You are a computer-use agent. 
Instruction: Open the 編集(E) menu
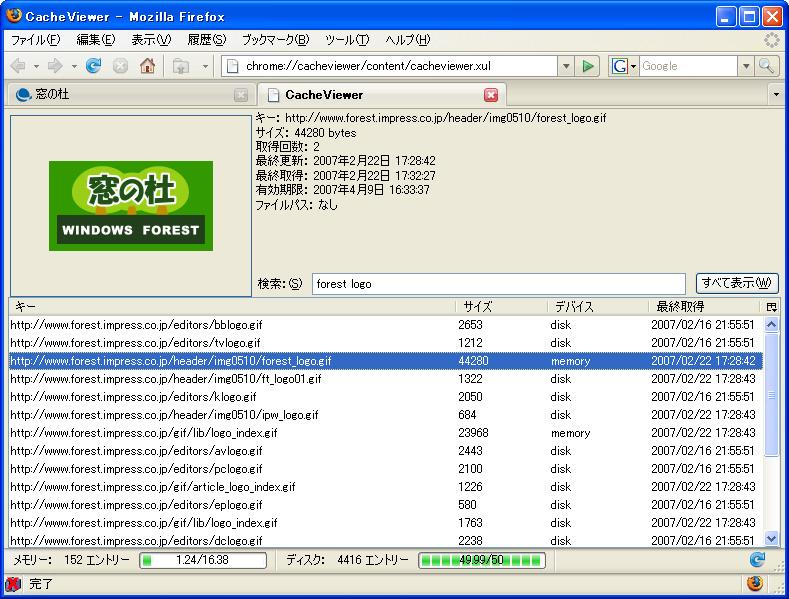(x=96, y=40)
